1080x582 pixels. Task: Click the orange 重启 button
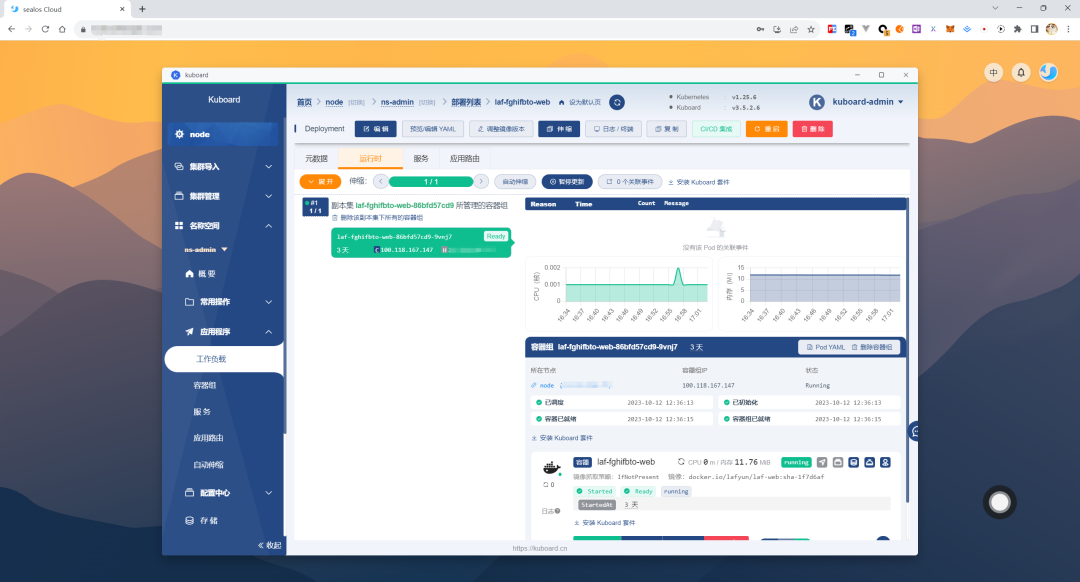pyautogui.click(x=767, y=129)
